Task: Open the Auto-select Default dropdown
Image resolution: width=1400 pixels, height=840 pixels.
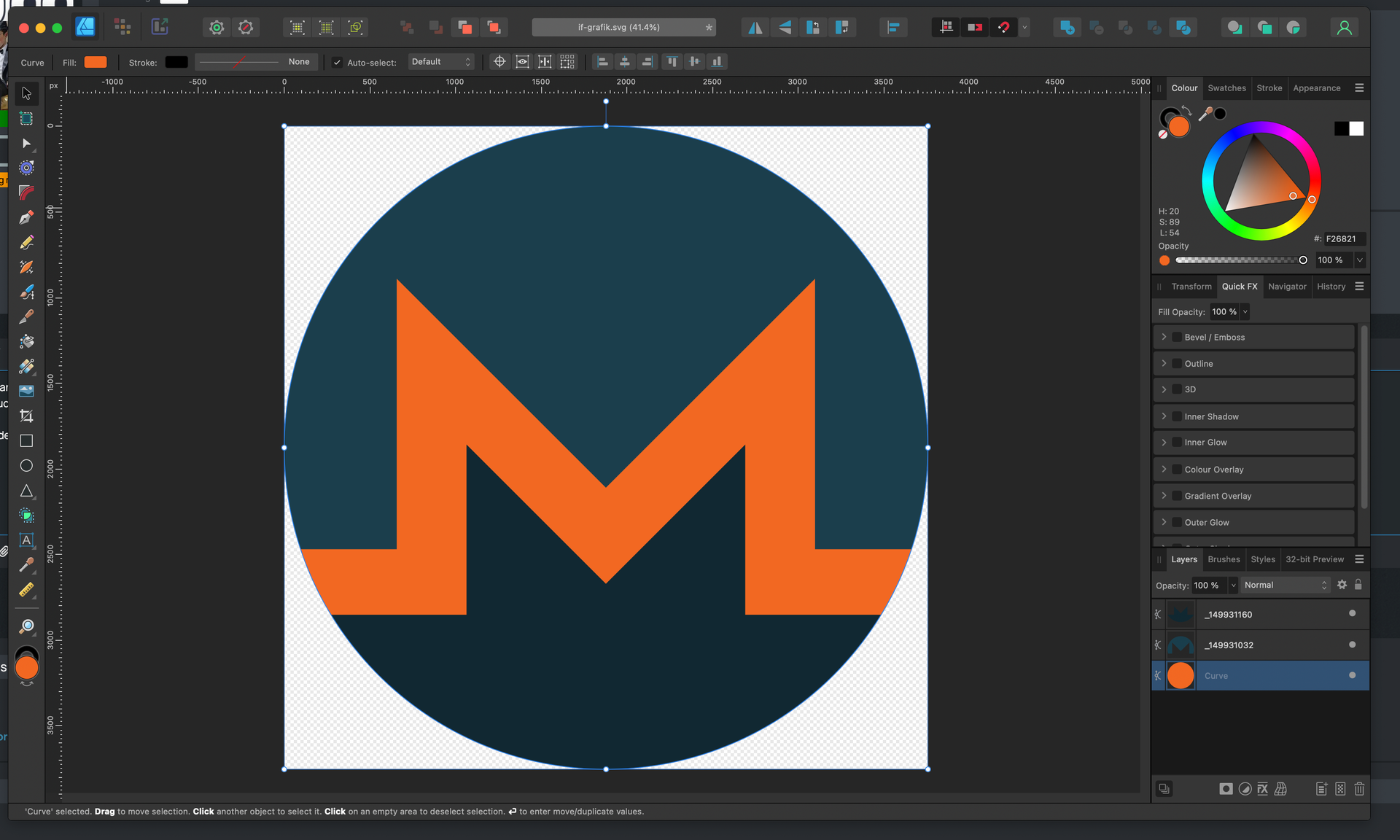Action: click(440, 62)
